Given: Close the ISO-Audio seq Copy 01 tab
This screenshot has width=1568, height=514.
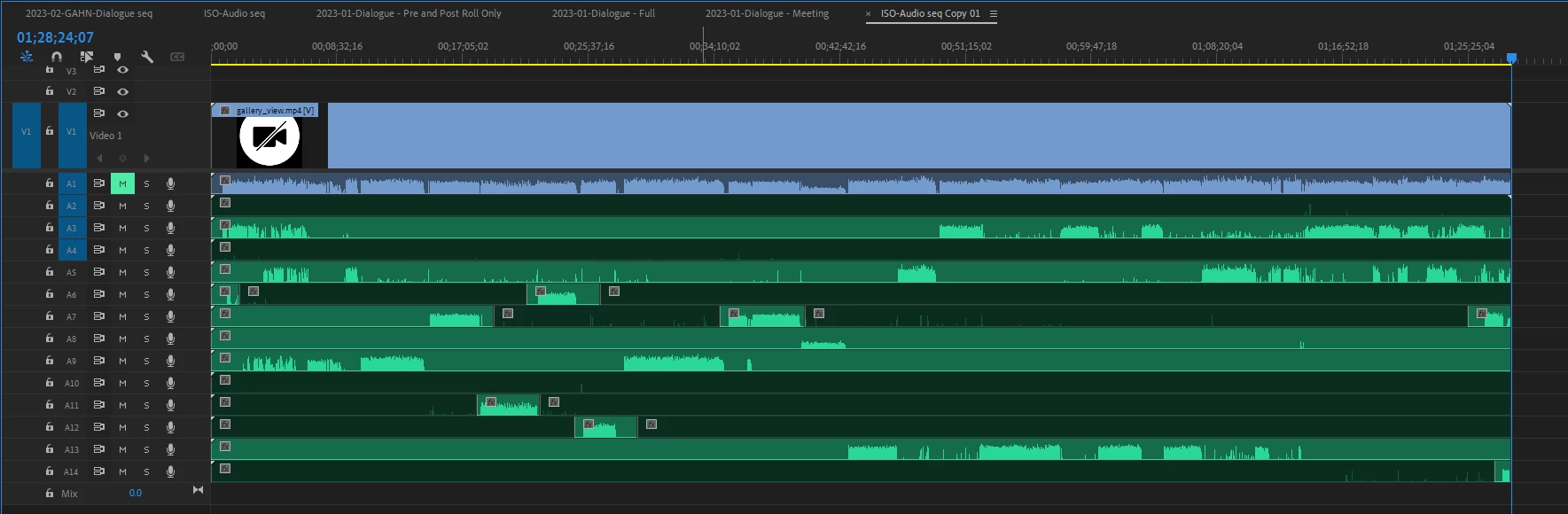Looking at the screenshot, I should 868,14.
